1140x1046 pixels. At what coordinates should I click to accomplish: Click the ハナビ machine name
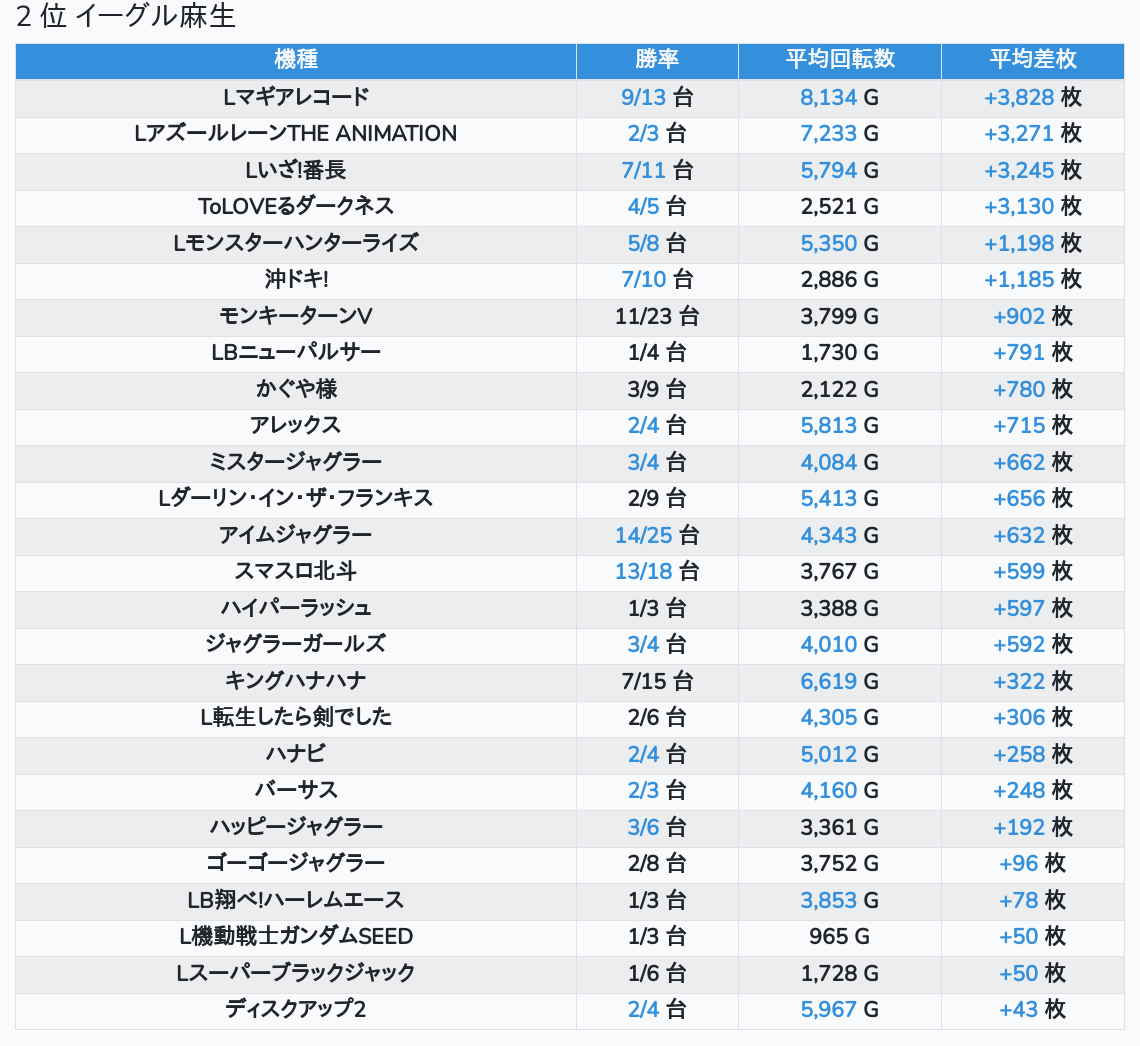click(x=296, y=754)
